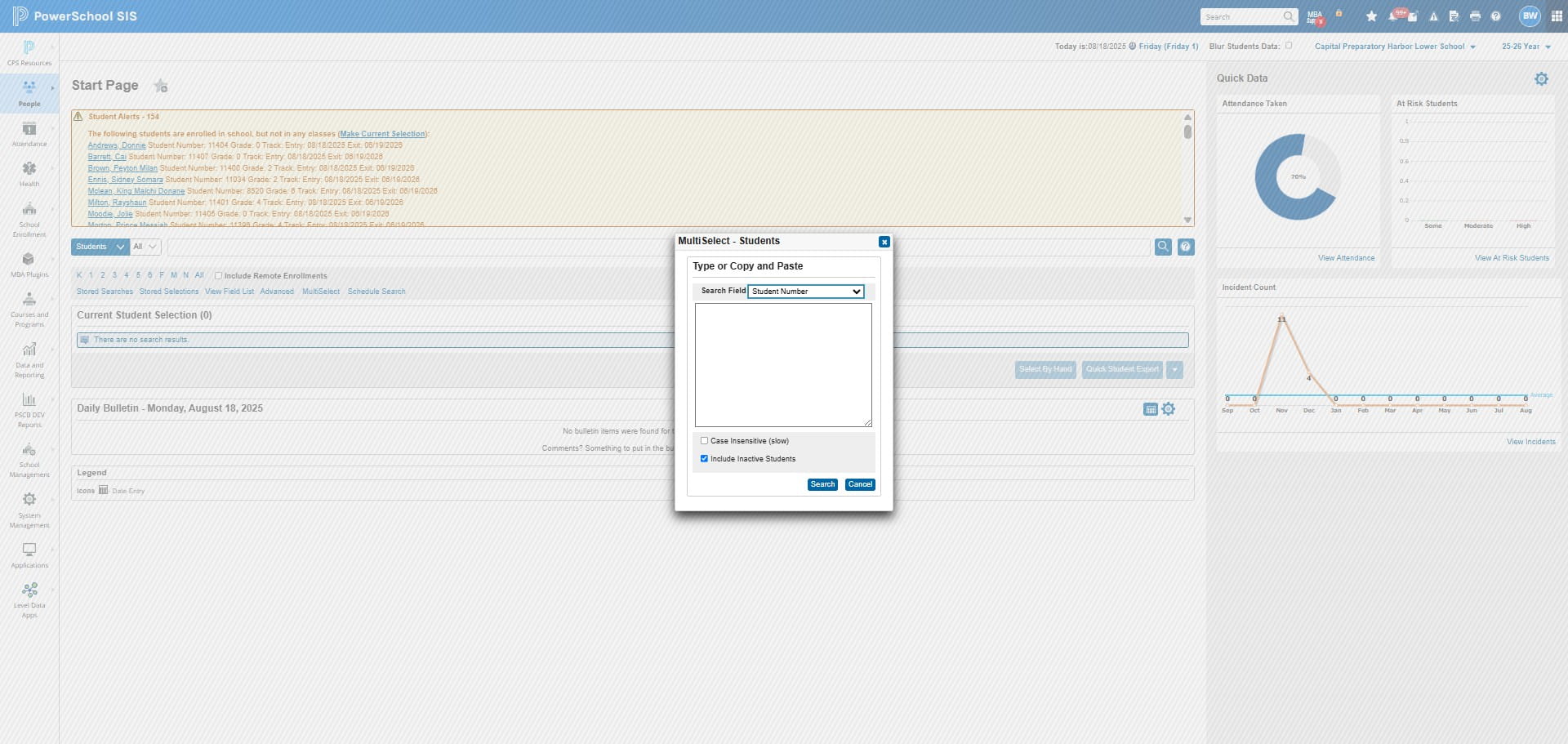Open Data and Reporting in the sidebar

coord(29,360)
